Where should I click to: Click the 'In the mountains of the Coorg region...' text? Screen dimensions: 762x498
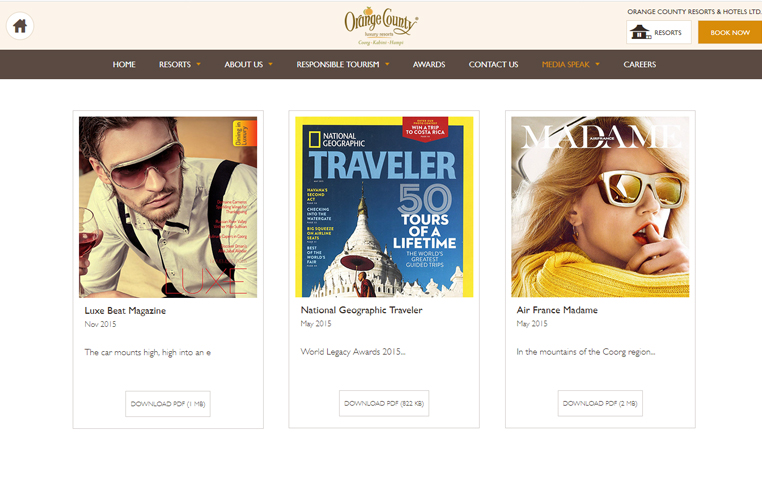586,352
